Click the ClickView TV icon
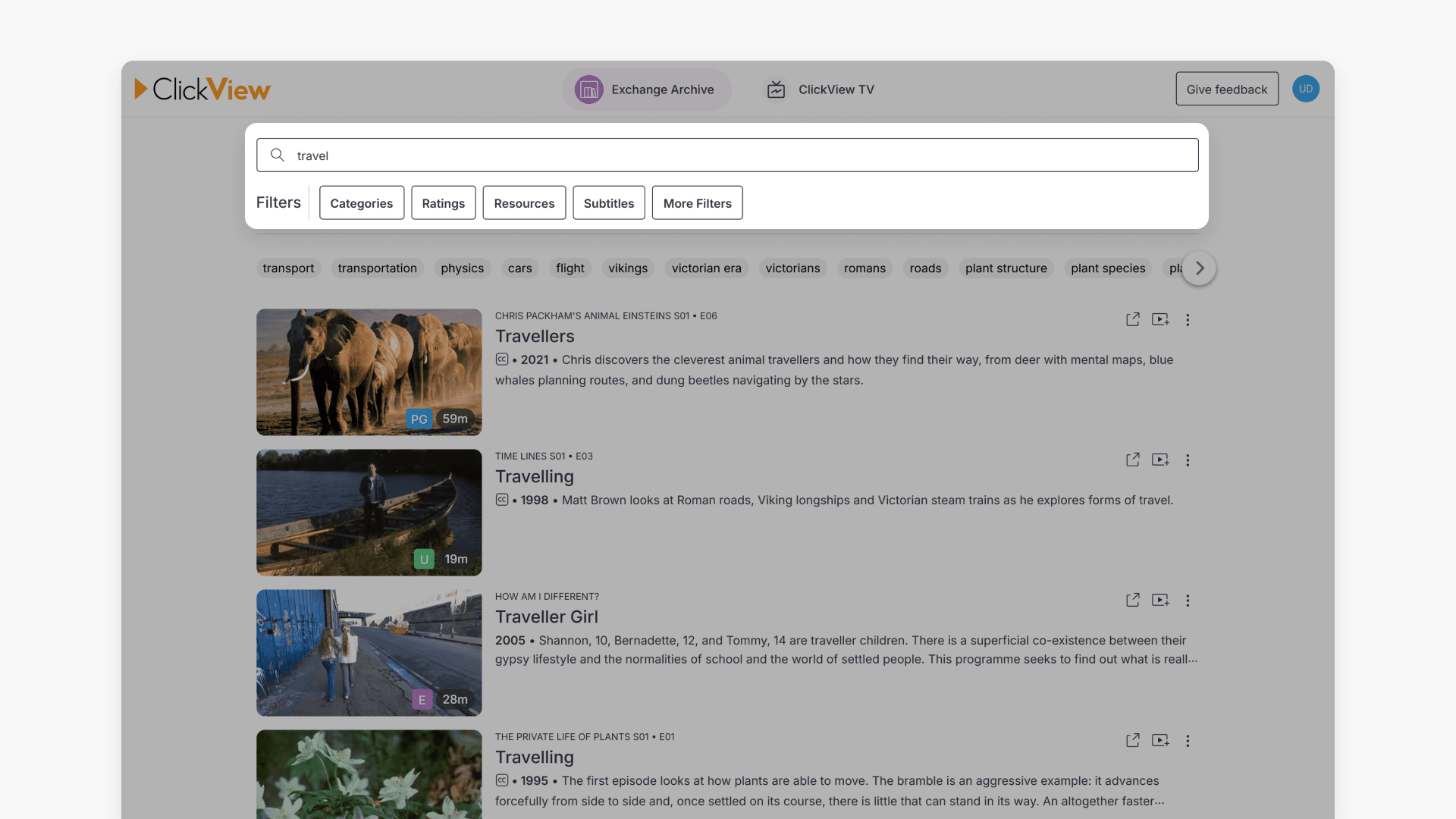This screenshot has height=819, width=1456. (776, 89)
